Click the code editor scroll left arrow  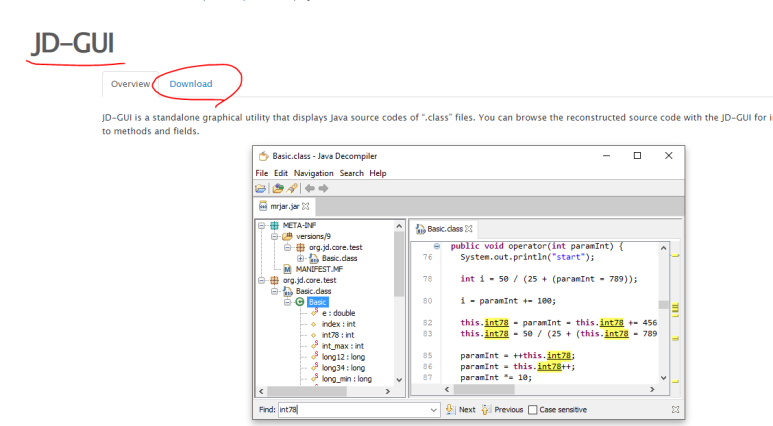point(447,390)
